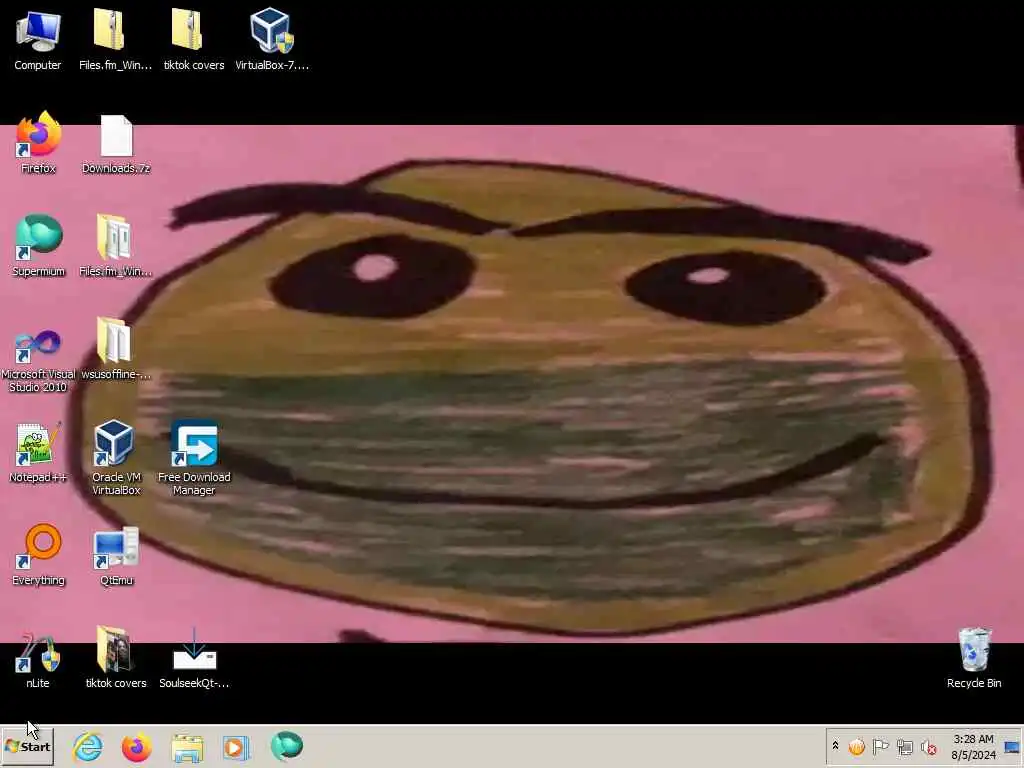Select the Files.fm_Win open folder icon
This screenshot has height=768, width=1024.
point(116,247)
